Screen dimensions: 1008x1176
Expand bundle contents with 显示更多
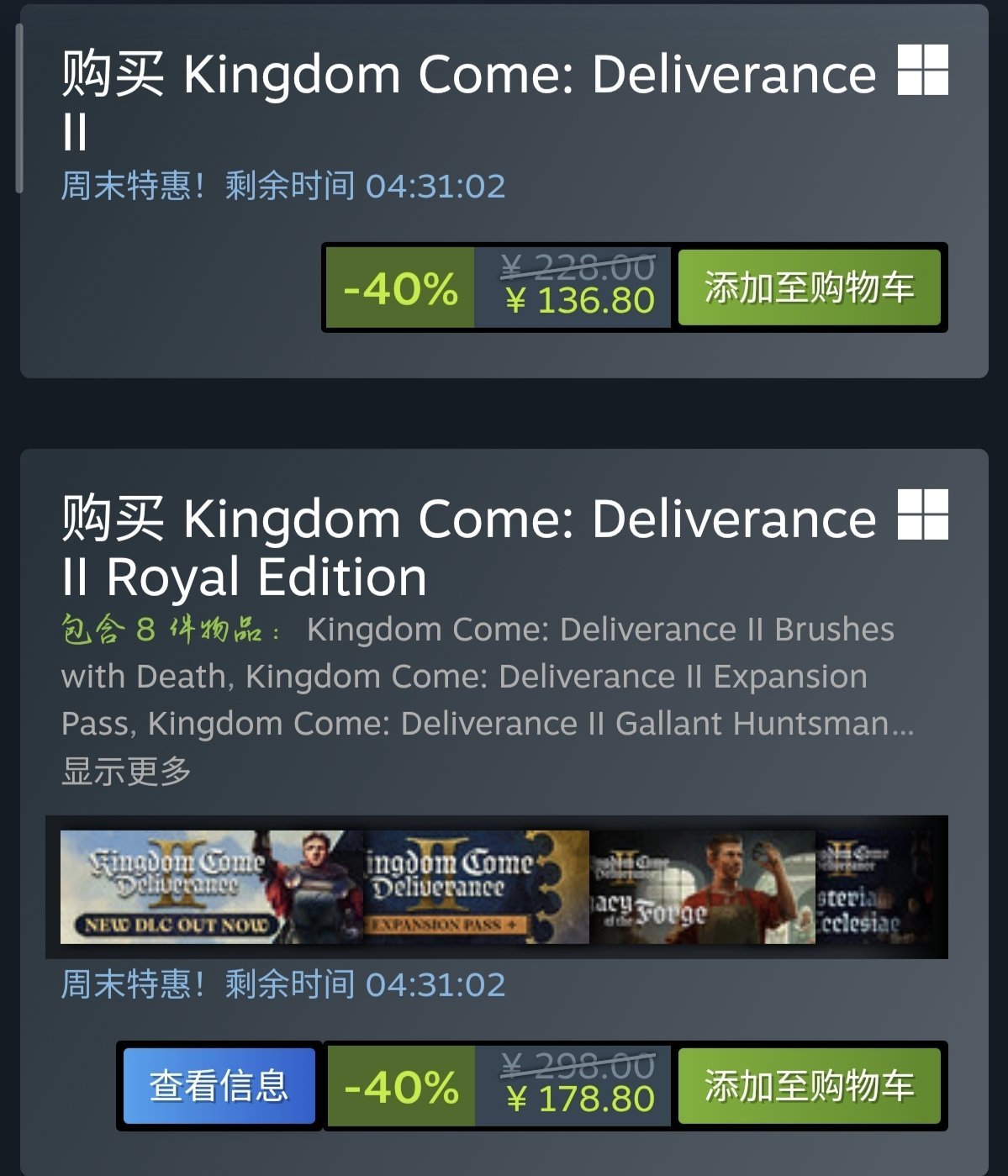pos(127,771)
